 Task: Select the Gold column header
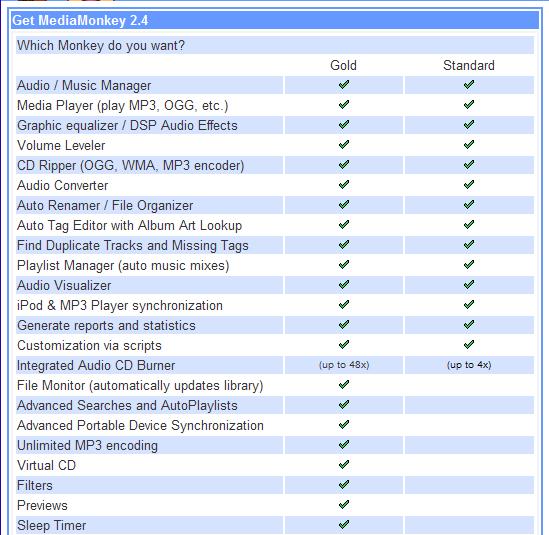(343, 65)
